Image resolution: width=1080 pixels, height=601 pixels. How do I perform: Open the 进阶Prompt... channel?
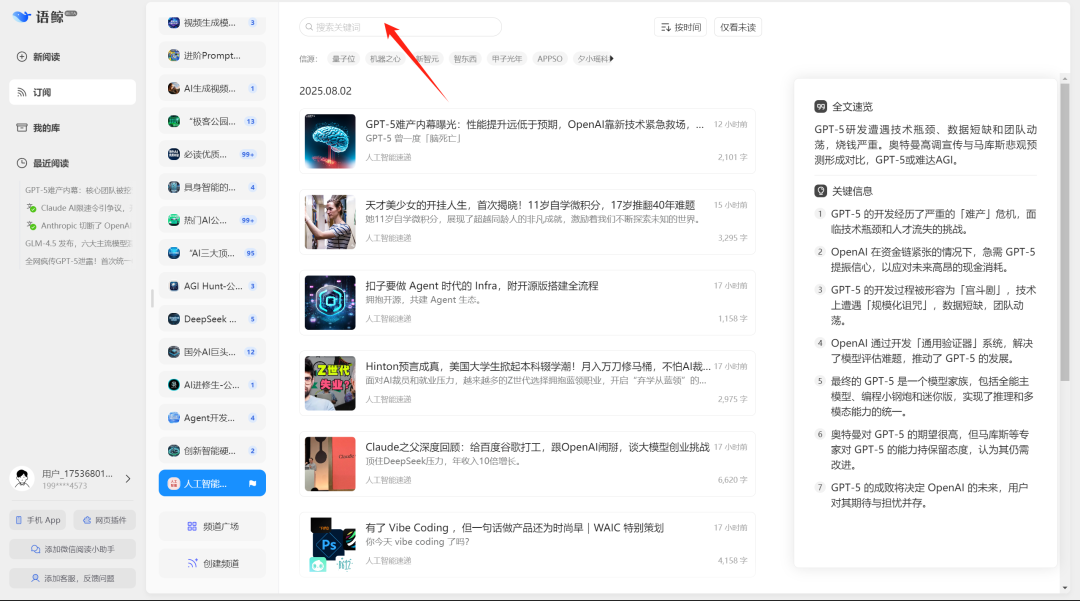pyautogui.click(x=212, y=56)
